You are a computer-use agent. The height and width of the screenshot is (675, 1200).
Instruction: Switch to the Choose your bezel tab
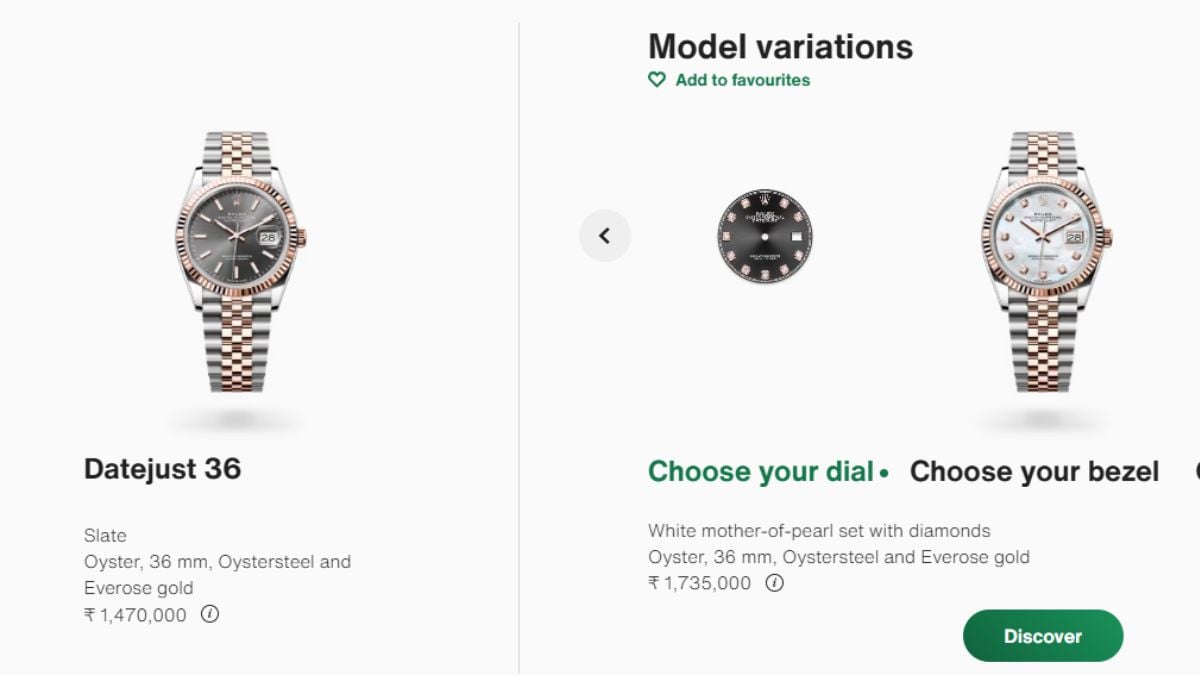pyautogui.click(x=1036, y=471)
